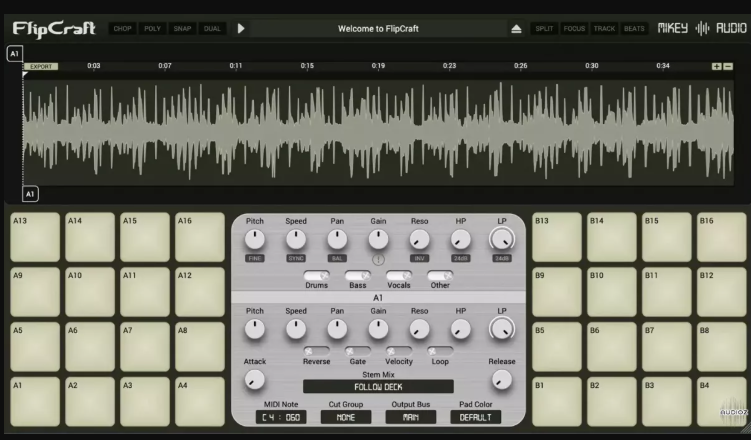Switch to BEATS view
The height and width of the screenshot is (440, 751).
click(634, 29)
